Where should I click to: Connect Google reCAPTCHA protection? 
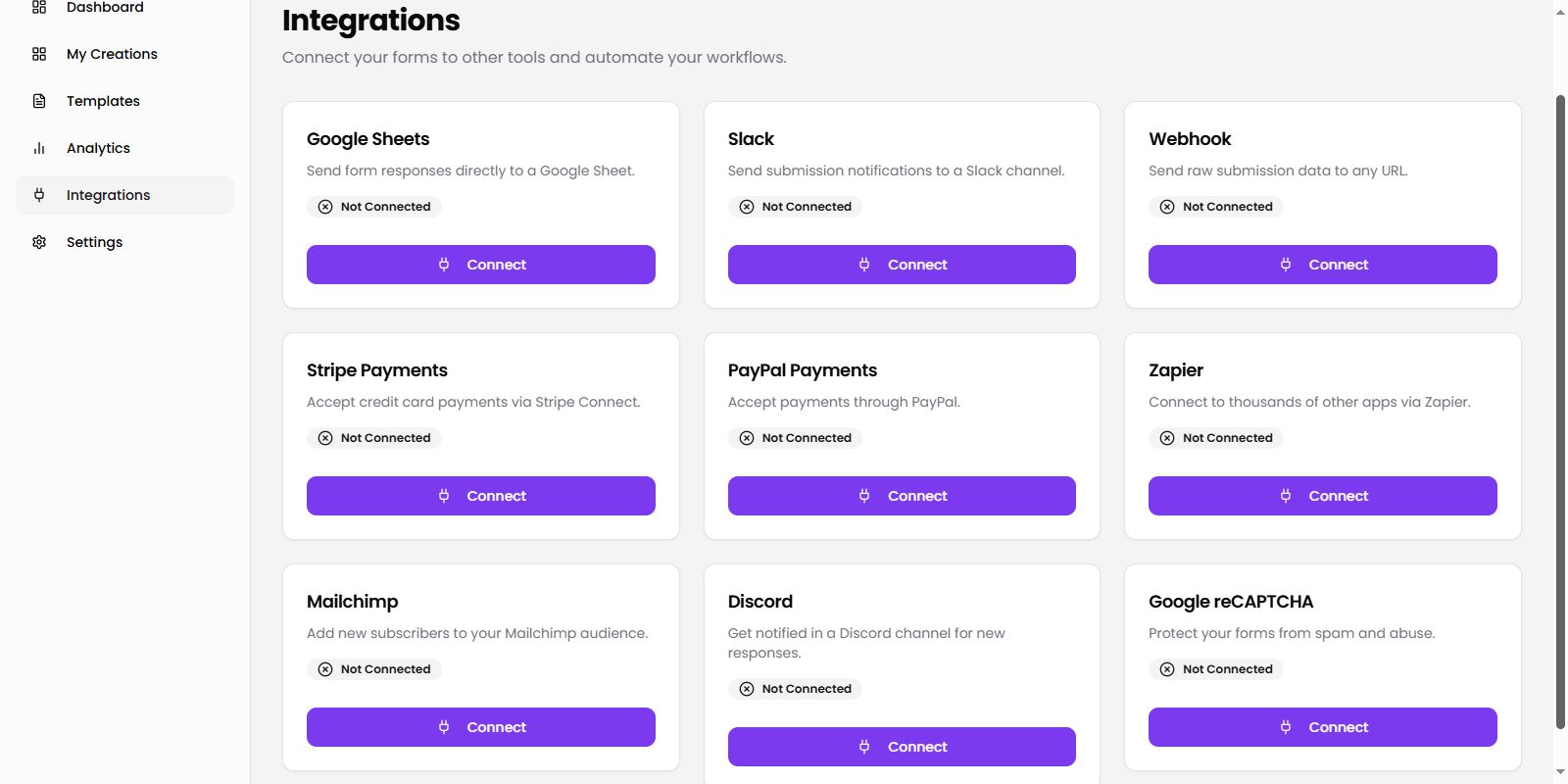click(1322, 727)
